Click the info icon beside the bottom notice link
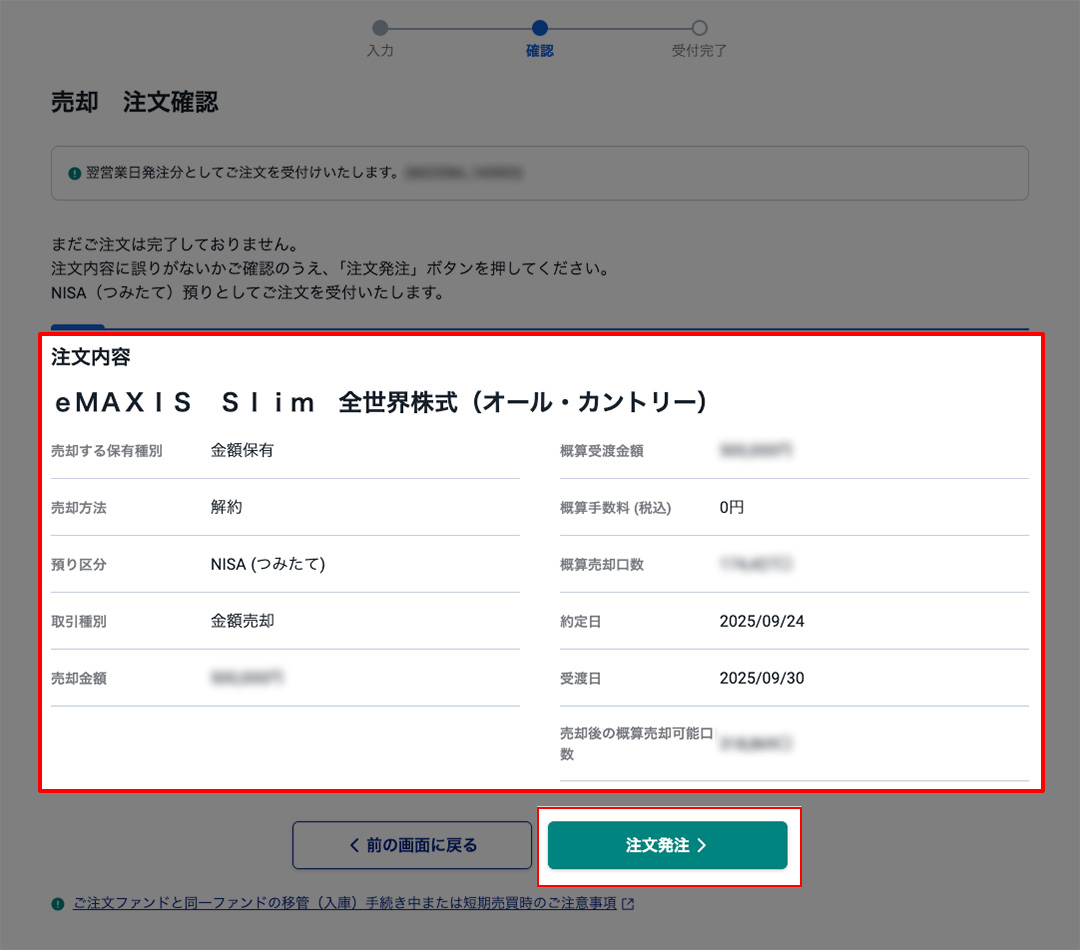 pos(58,904)
